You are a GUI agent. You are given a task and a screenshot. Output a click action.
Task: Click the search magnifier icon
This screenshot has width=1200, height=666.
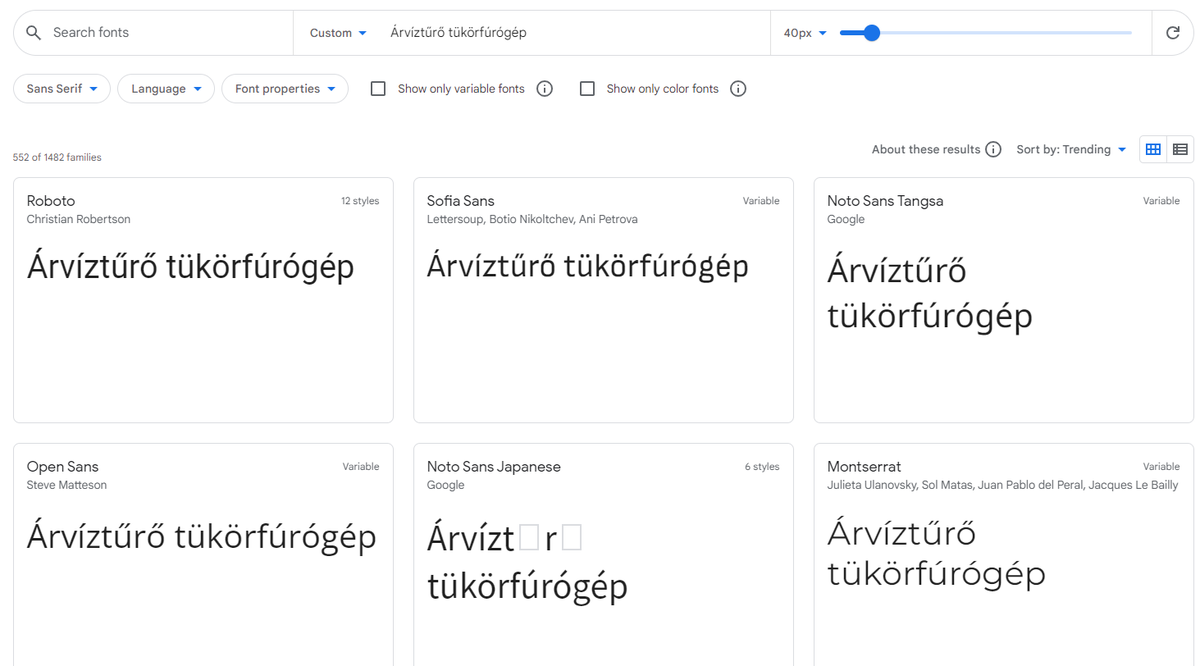point(33,32)
